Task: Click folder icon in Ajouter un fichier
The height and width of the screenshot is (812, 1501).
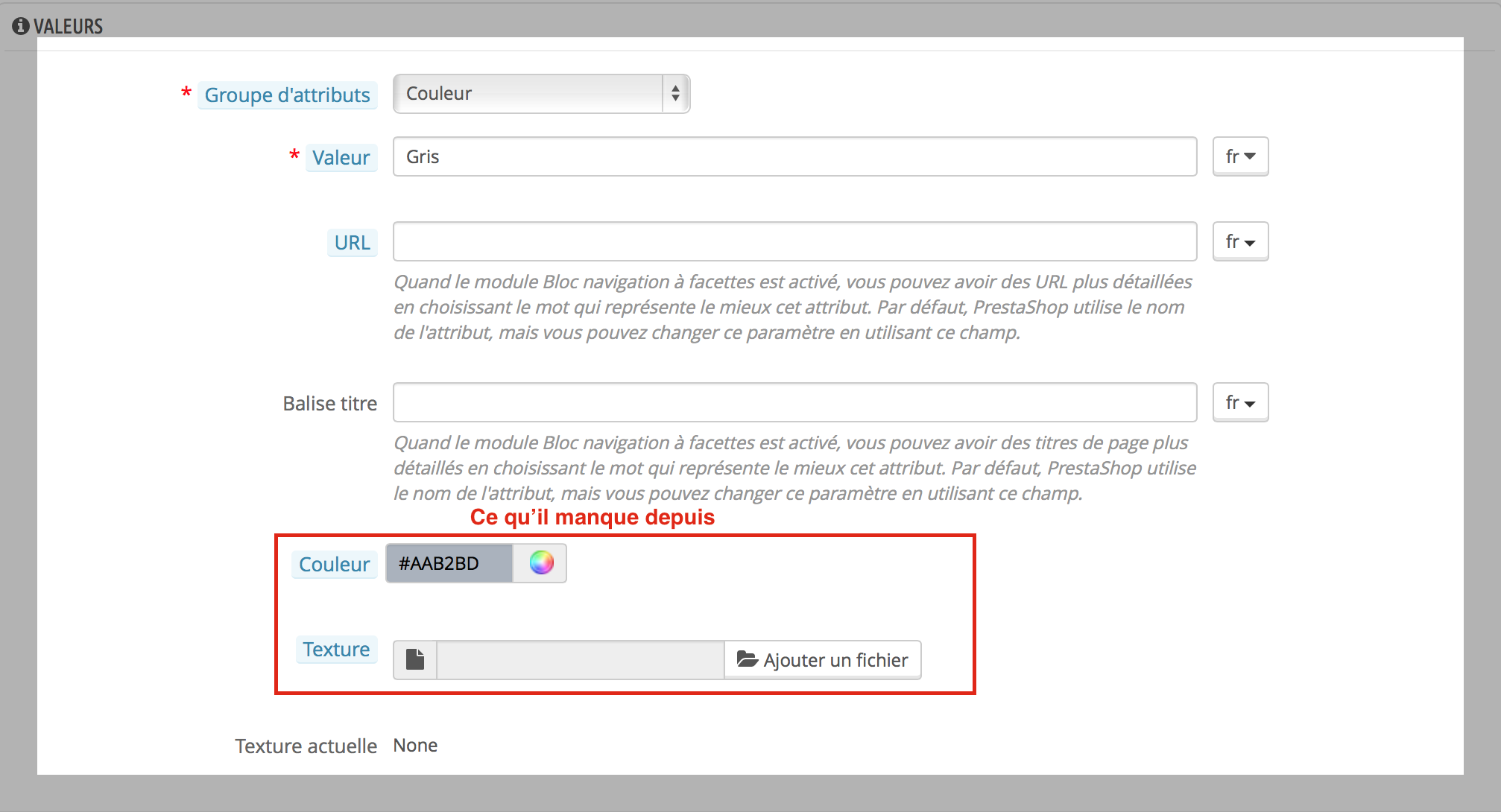Action: tap(747, 659)
